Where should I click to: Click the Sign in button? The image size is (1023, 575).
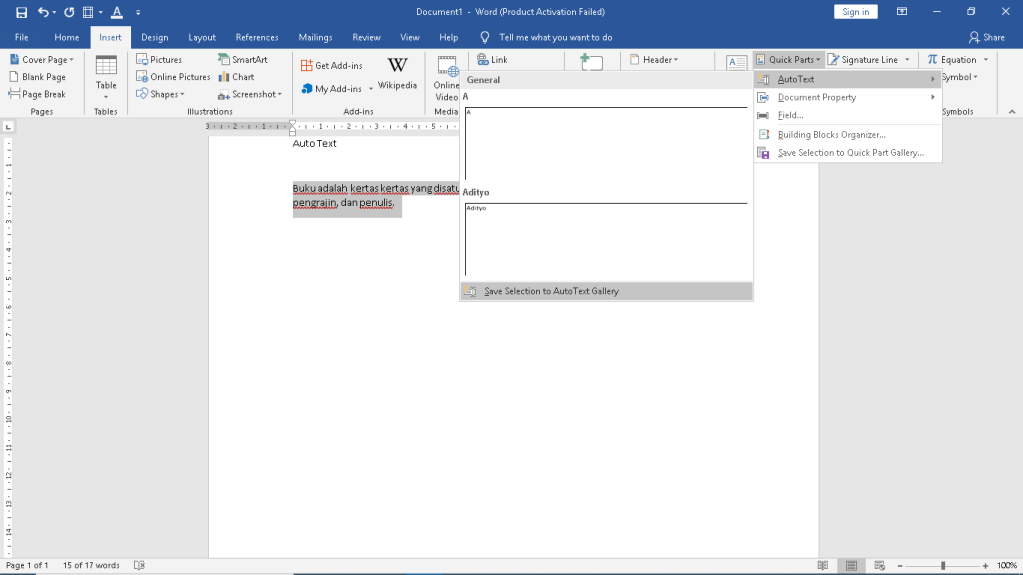pos(855,12)
